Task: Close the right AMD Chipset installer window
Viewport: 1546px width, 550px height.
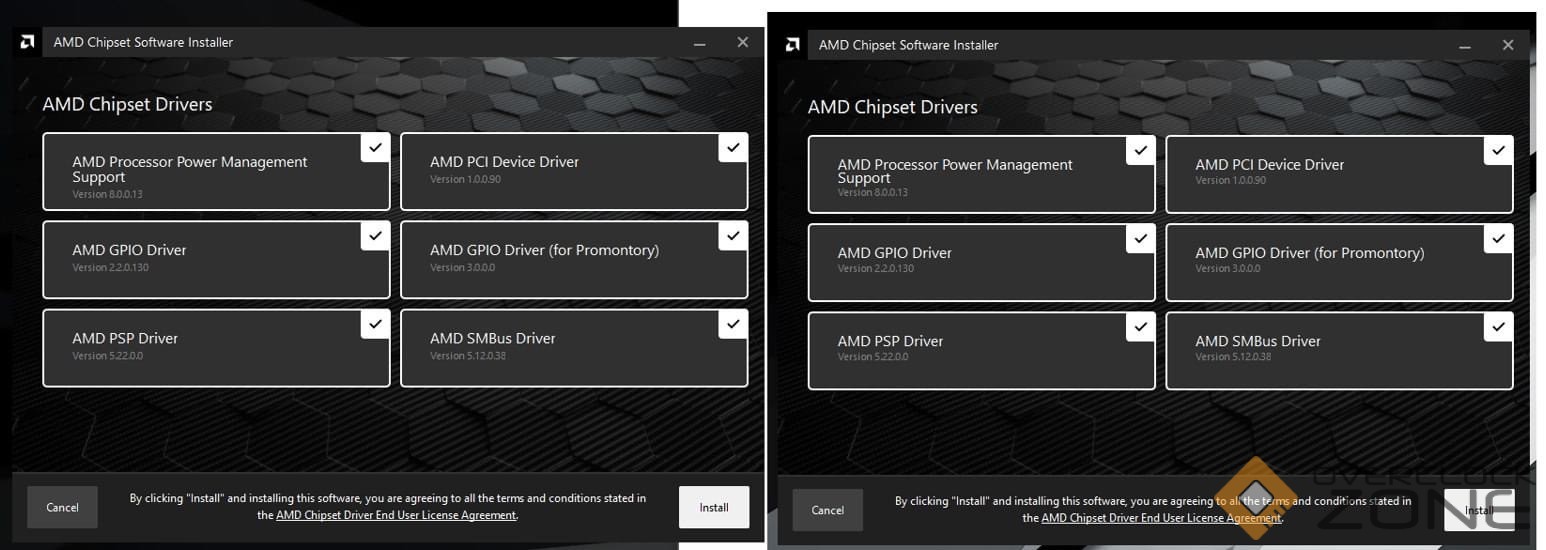Action: click(1507, 45)
